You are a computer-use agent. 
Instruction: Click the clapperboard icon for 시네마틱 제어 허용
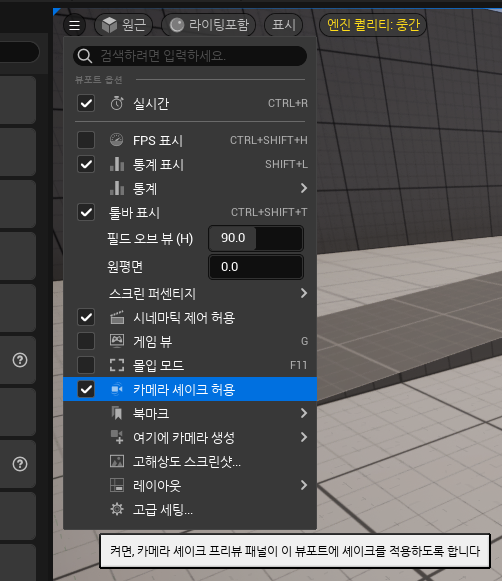pyautogui.click(x=117, y=318)
